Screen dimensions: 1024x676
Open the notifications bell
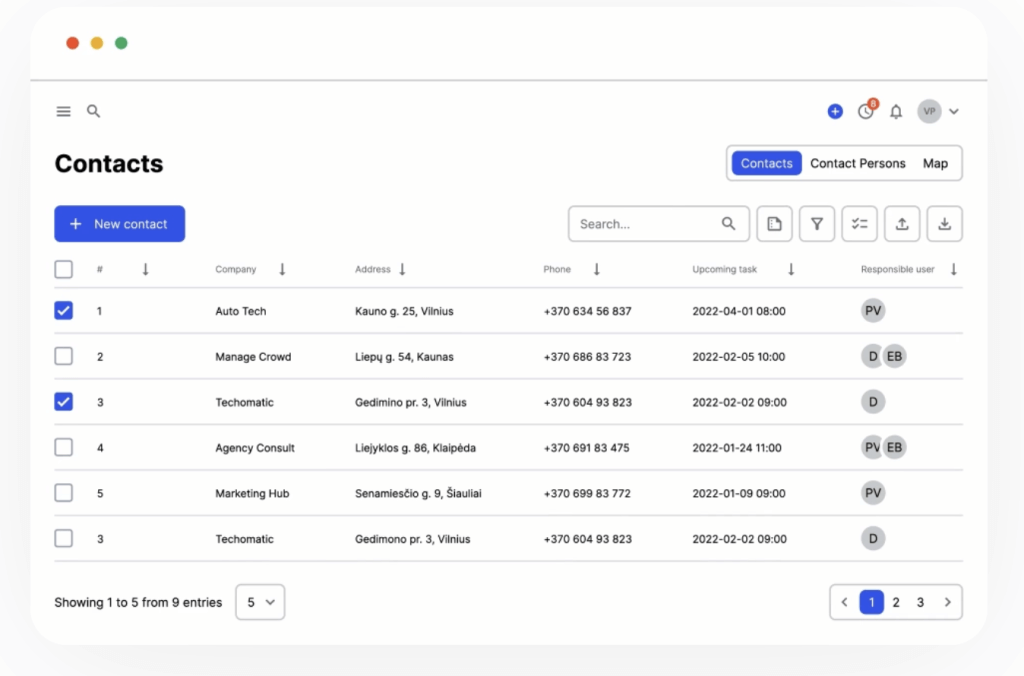pos(896,112)
